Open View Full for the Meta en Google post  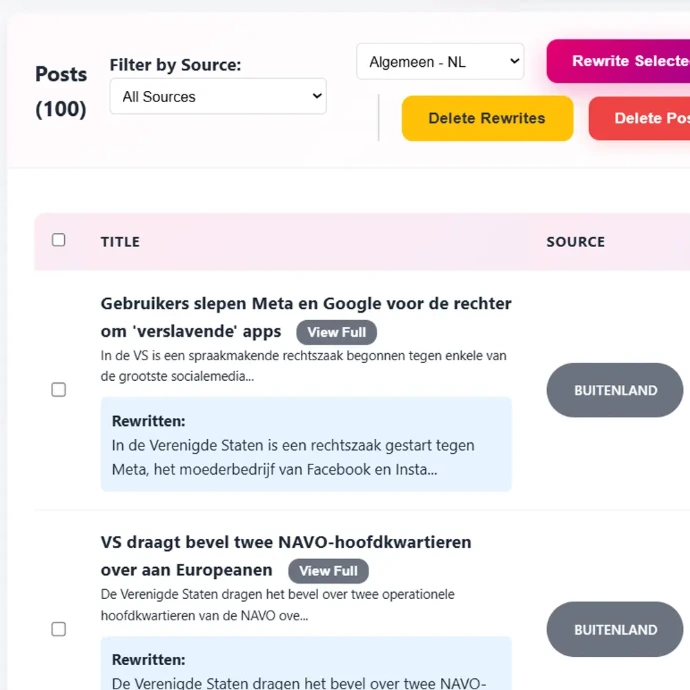[x=336, y=332]
